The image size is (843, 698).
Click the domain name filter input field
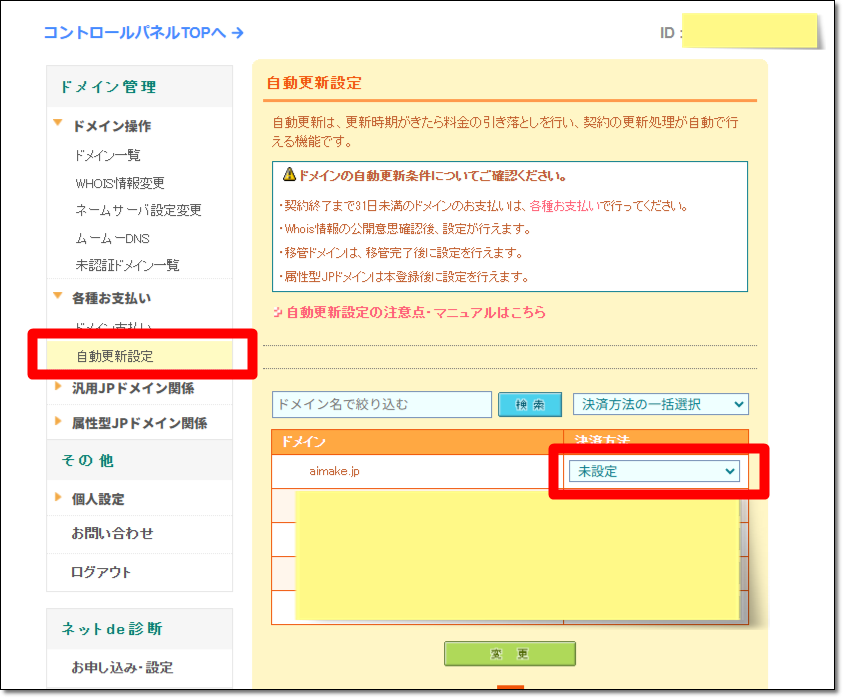point(380,404)
